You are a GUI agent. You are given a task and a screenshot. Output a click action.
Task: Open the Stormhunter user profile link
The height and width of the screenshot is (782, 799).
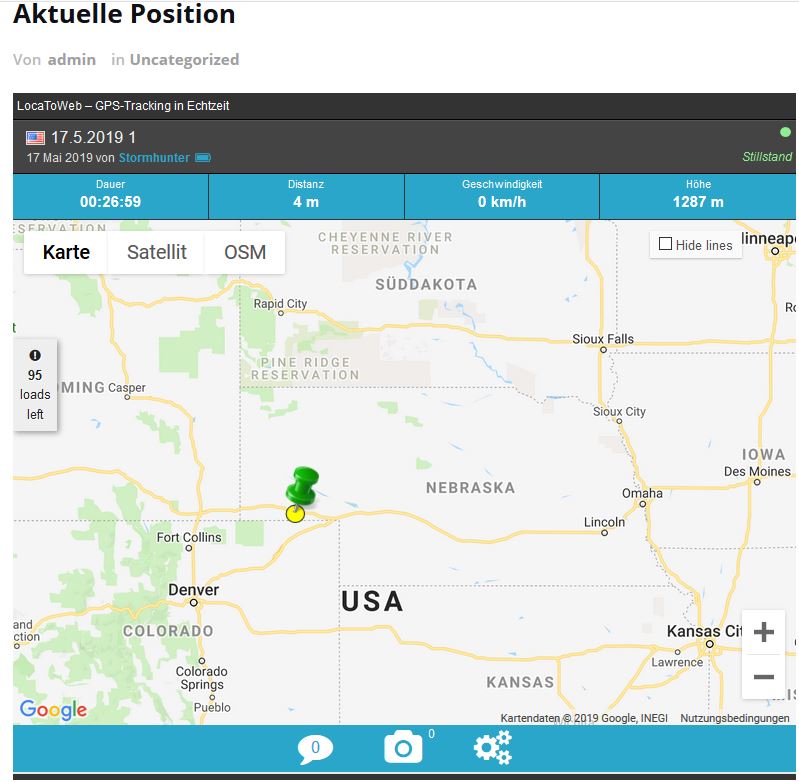[154, 157]
